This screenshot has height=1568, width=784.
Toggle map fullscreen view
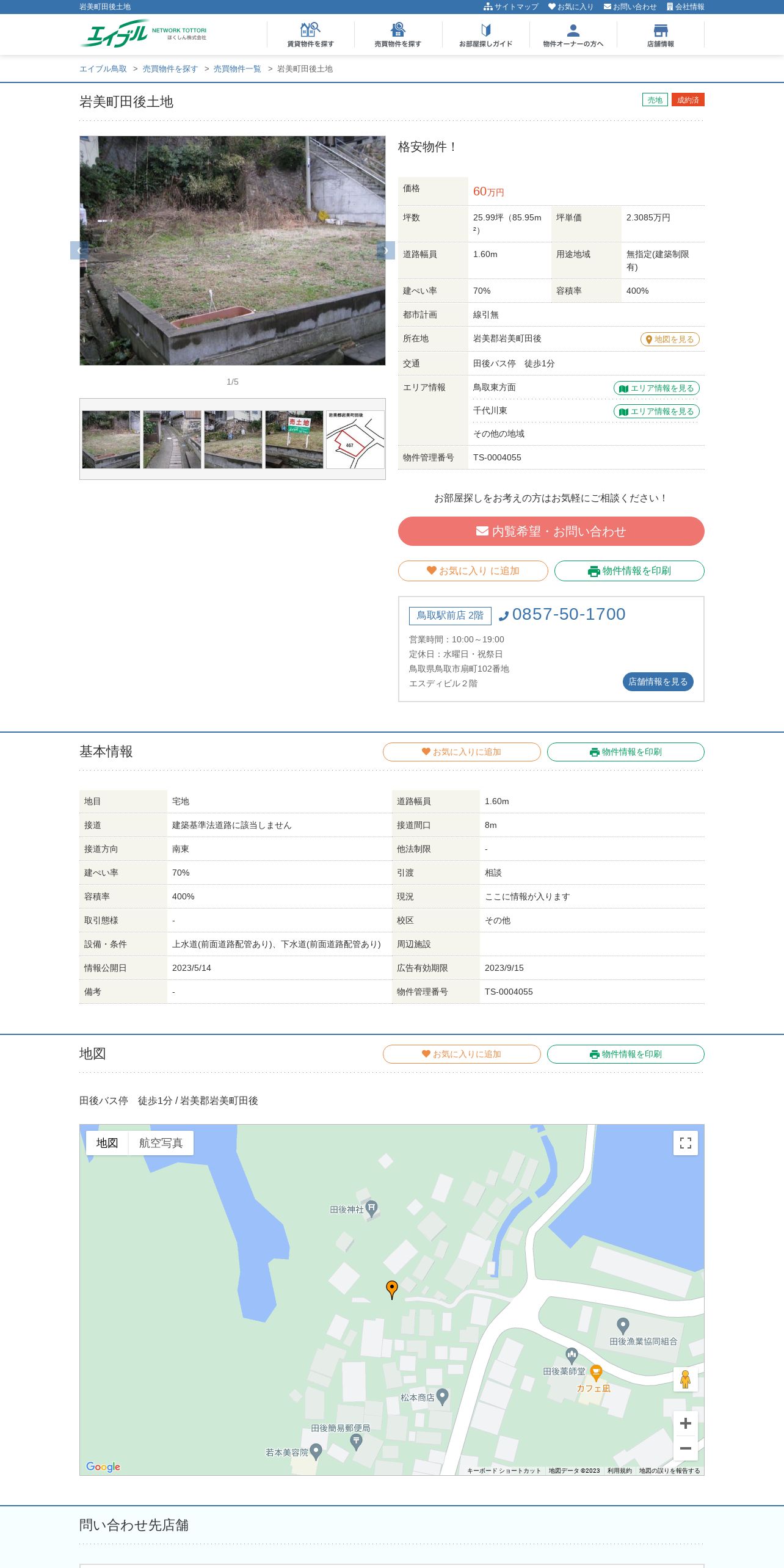[x=686, y=1143]
